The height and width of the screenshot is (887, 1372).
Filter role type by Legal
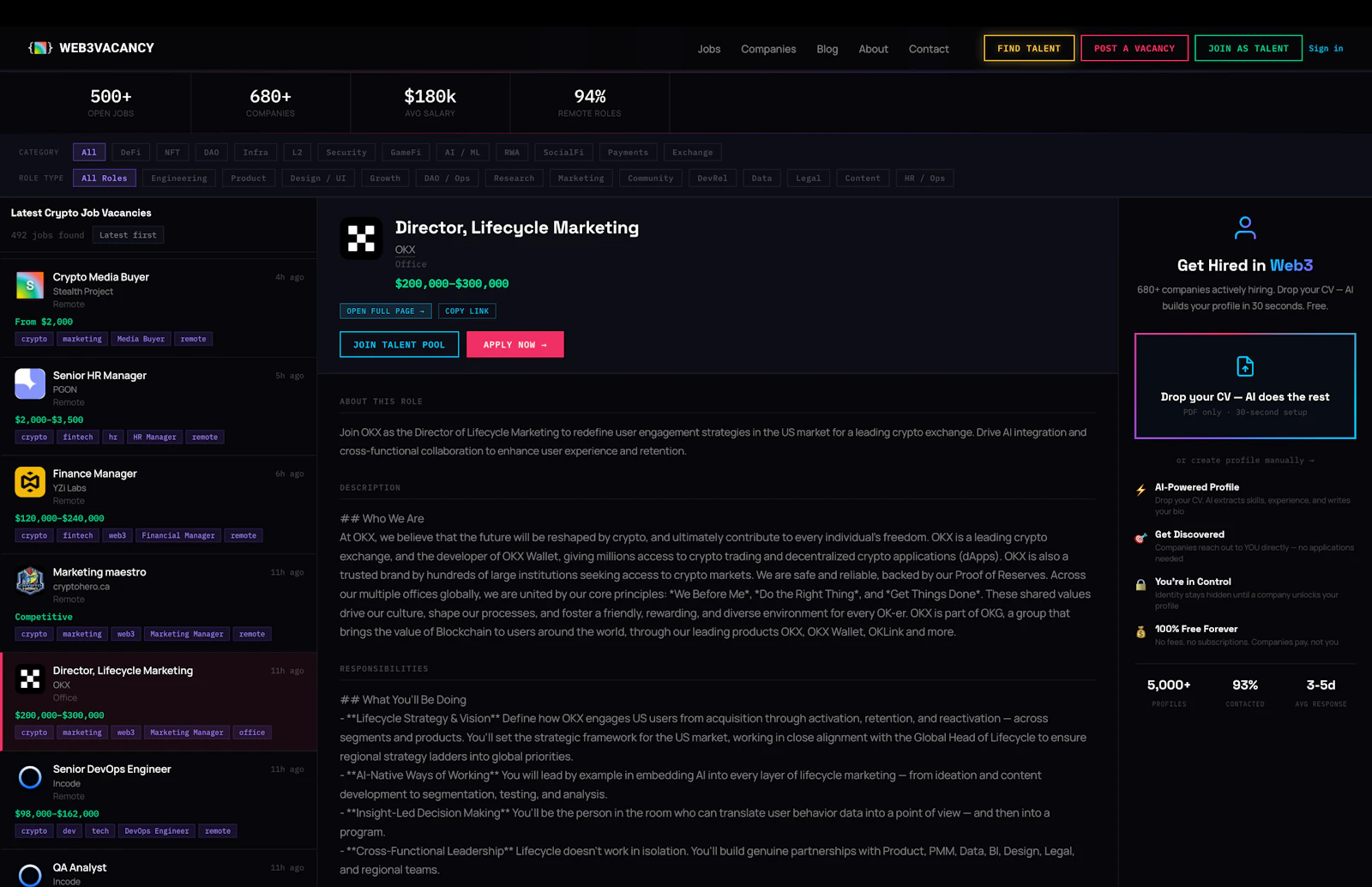(x=809, y=178)
